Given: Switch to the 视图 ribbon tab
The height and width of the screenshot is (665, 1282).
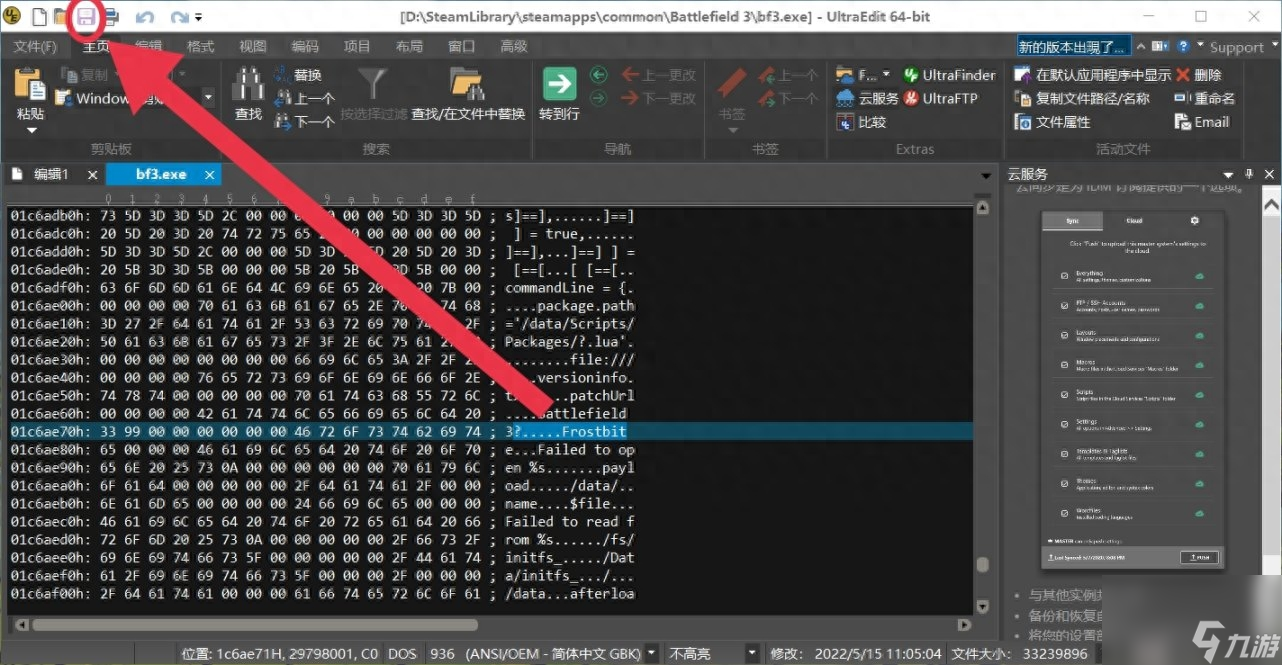Looking at the screenshot, I should click(x=253, y=47).
